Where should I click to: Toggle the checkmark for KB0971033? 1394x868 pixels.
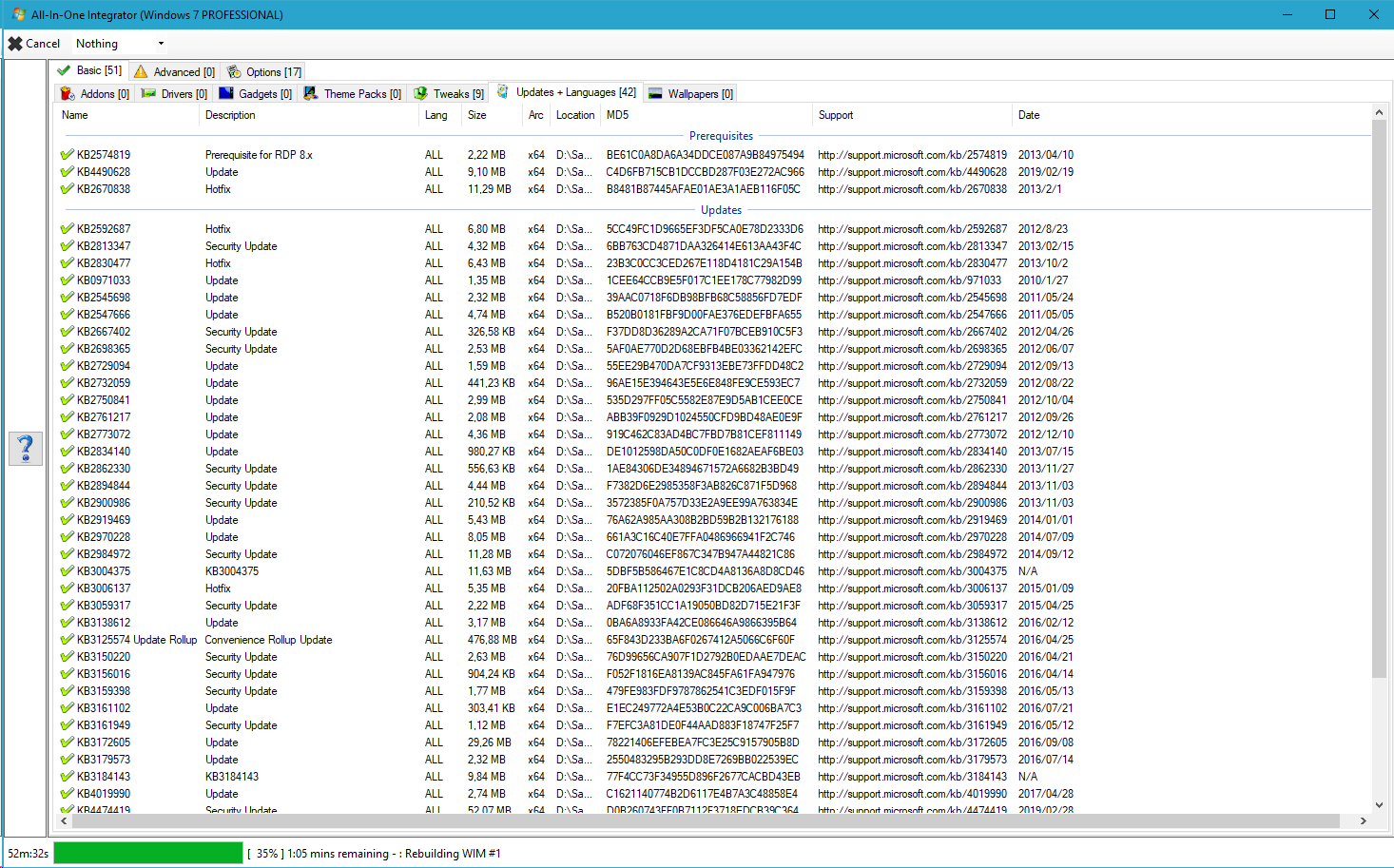point(67,280)
